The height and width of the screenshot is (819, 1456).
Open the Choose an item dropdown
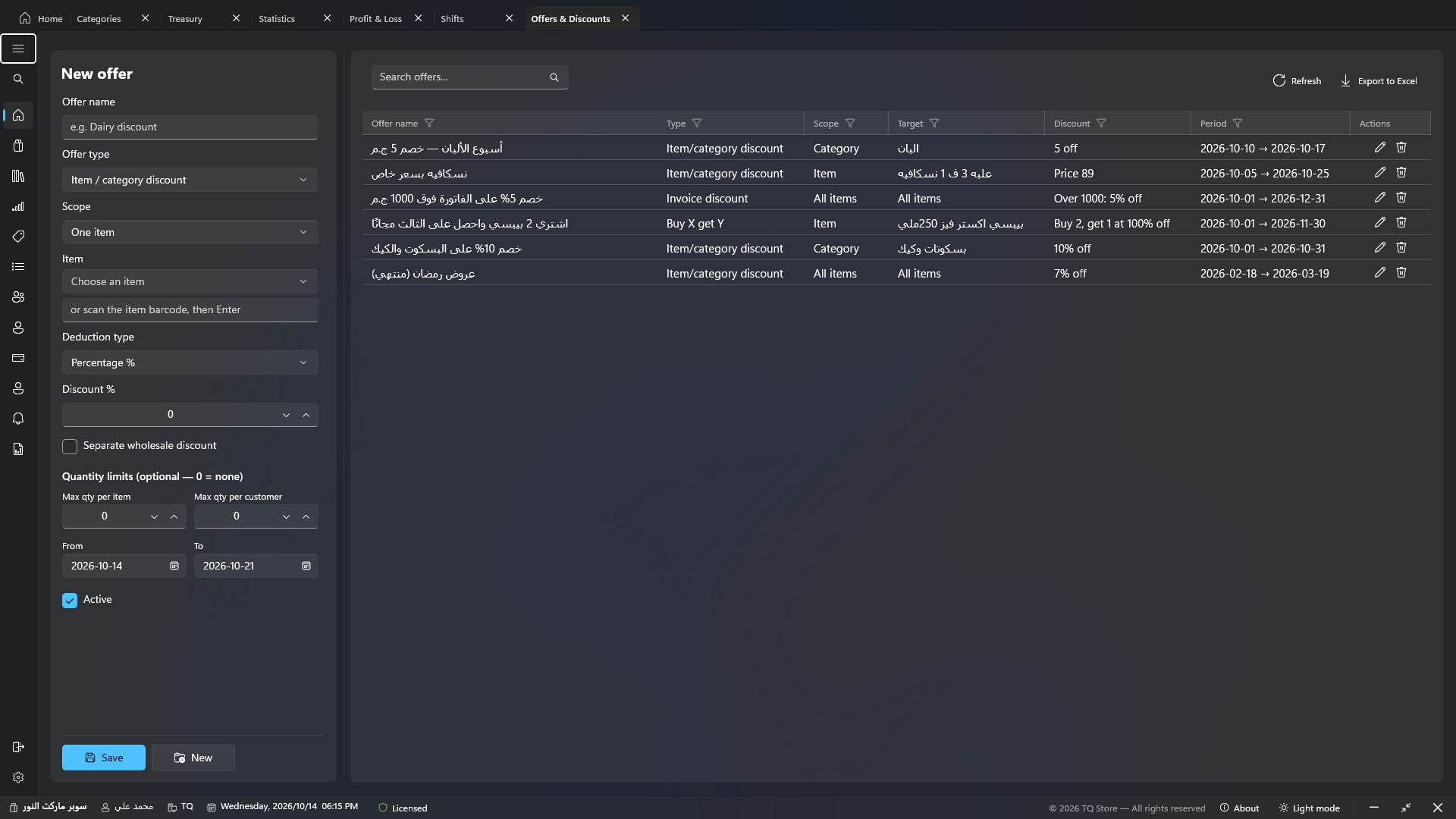190,282
